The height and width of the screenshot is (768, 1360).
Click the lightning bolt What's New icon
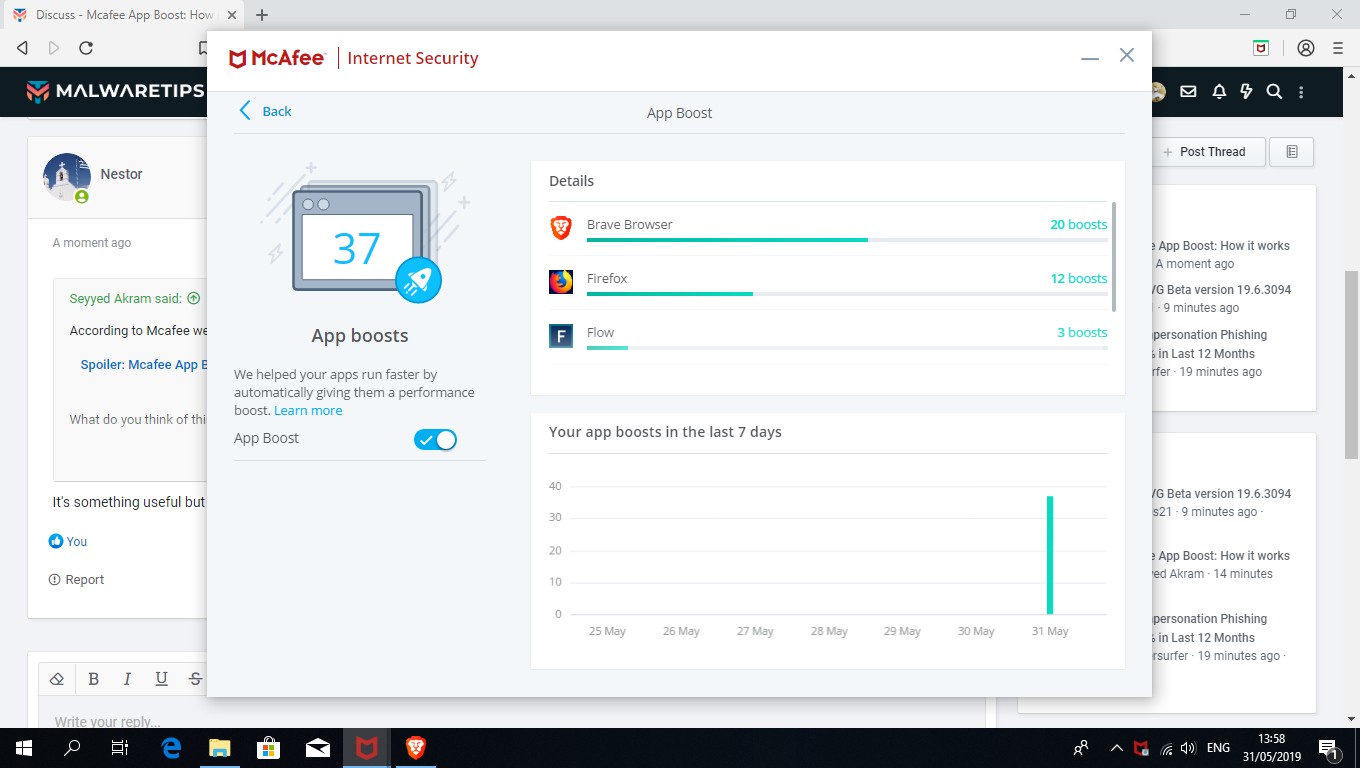(x=1246, y=92)
